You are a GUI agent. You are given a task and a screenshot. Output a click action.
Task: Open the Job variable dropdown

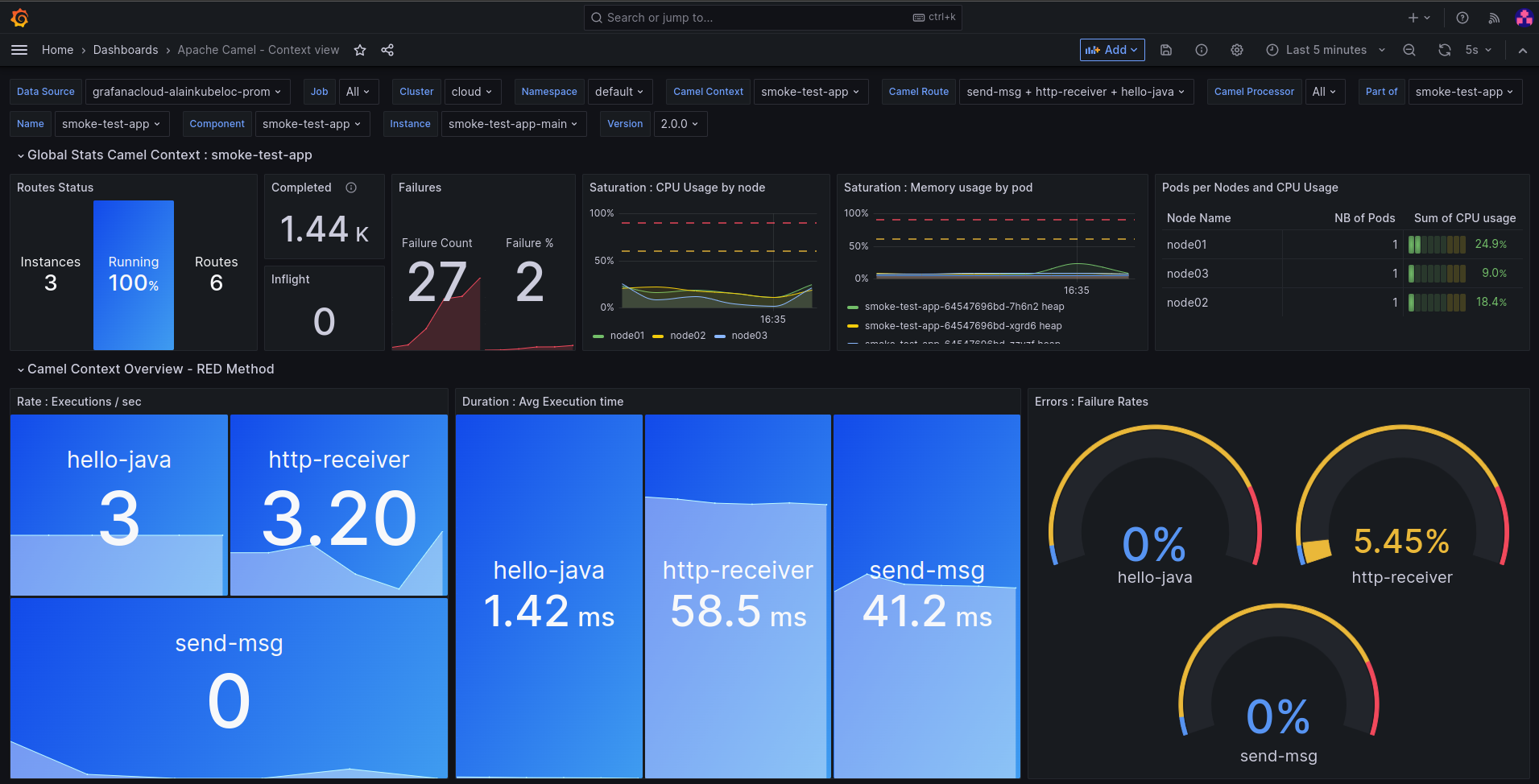[358, 92]
